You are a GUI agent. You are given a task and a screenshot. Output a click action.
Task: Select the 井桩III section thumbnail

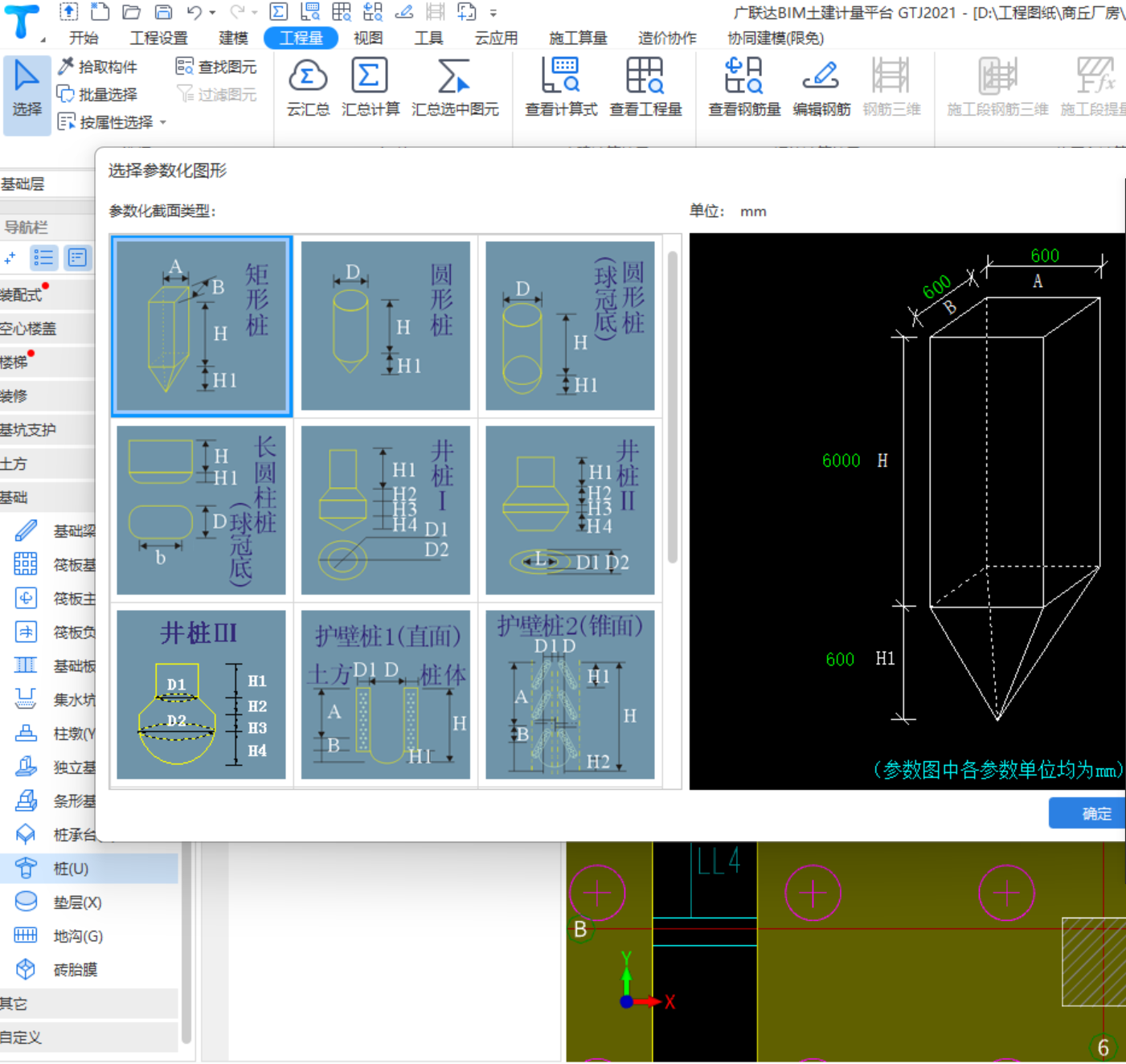[201, 694]
